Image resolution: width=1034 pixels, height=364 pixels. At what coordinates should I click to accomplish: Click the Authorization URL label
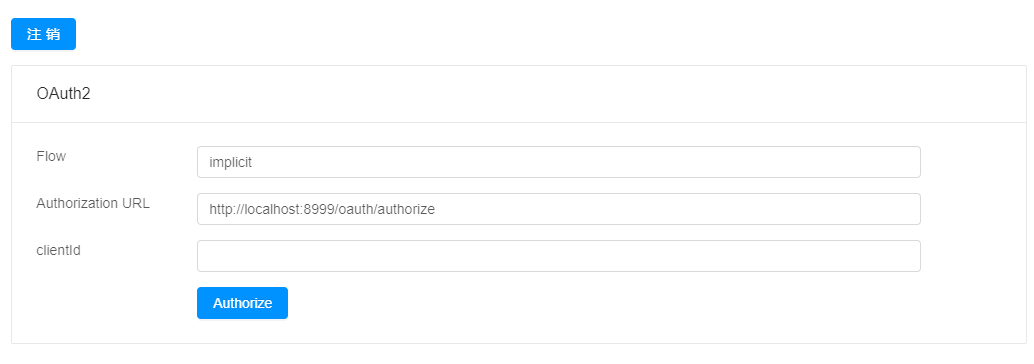[93, 203]
